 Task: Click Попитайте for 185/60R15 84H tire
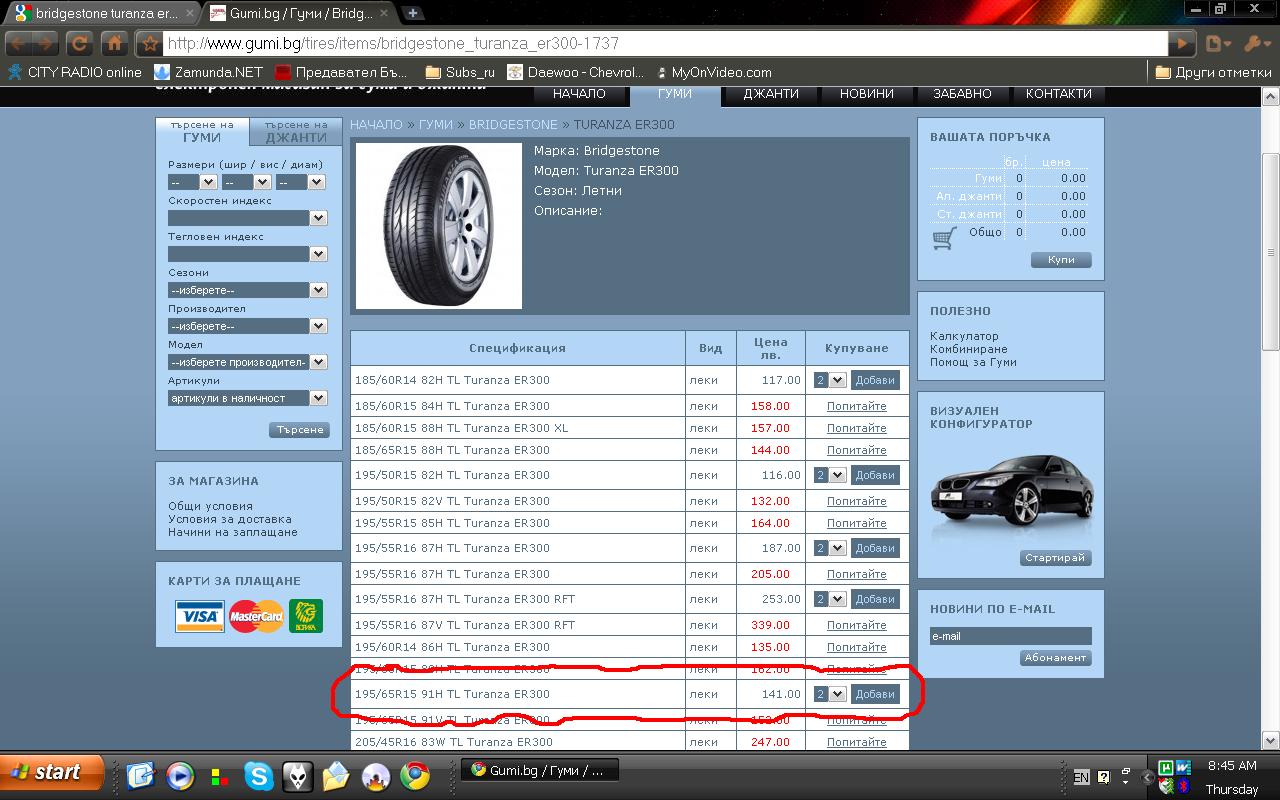857,406
